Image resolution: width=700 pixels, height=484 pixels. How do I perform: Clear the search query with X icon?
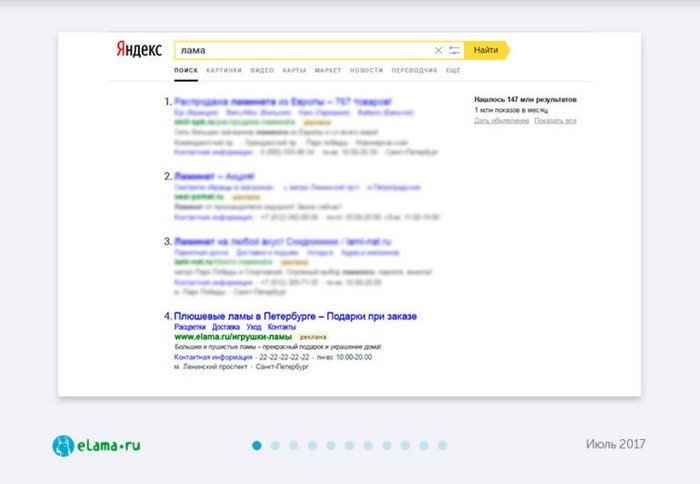click(x=438, y=50)
